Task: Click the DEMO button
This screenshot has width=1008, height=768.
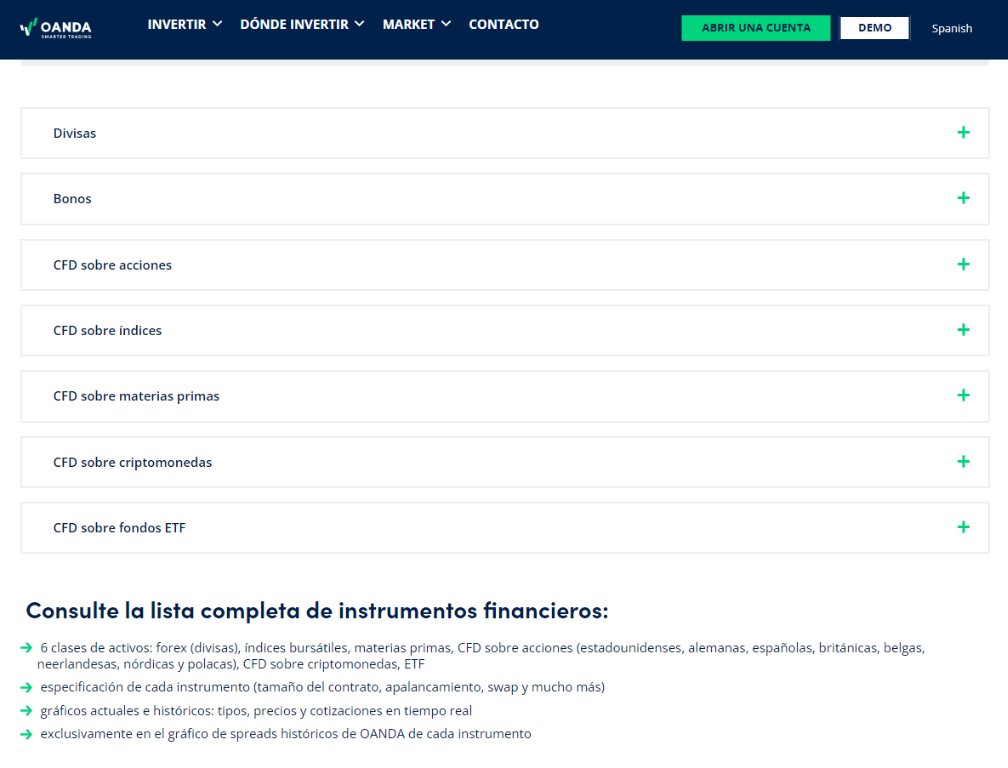Action: tap(874, 27)
